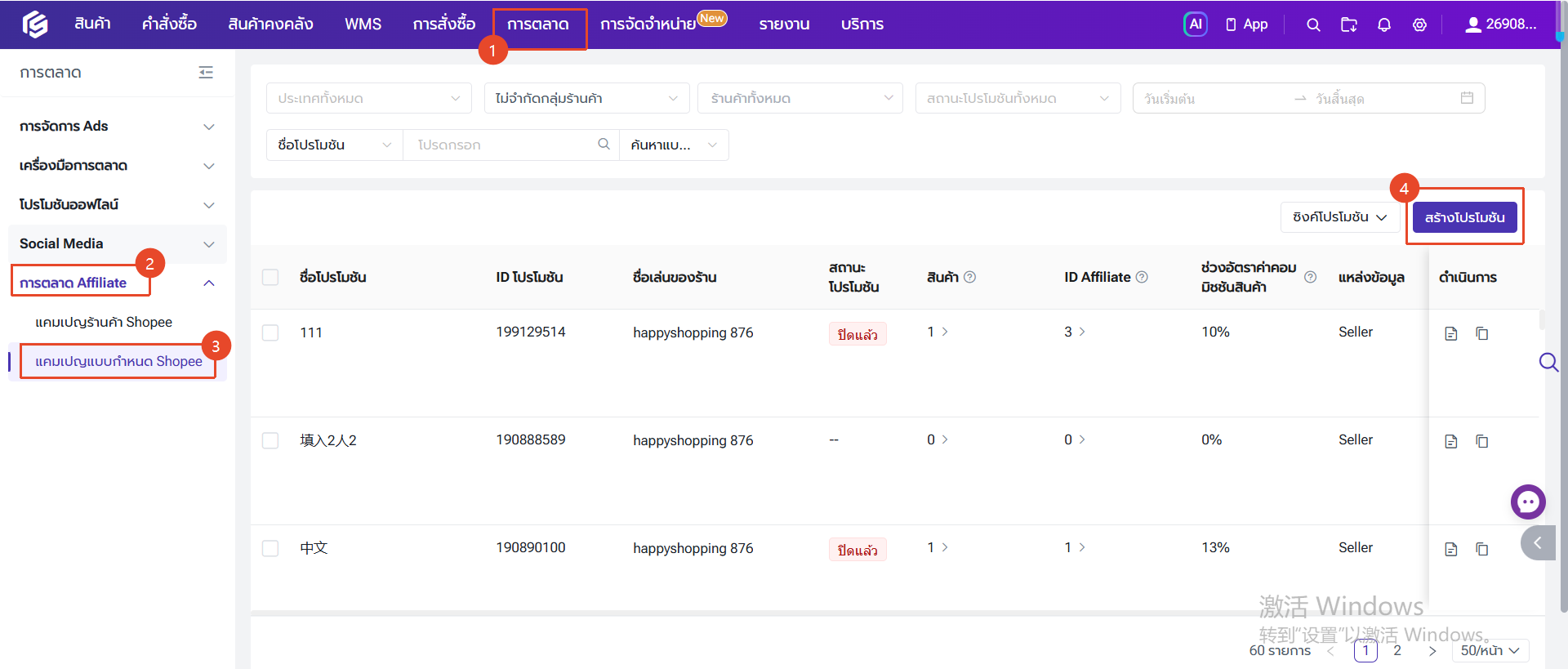Go to previous page arrow in pagination
The height and width of the screenshot is (669, 1568).
(x=1331, y=651)
